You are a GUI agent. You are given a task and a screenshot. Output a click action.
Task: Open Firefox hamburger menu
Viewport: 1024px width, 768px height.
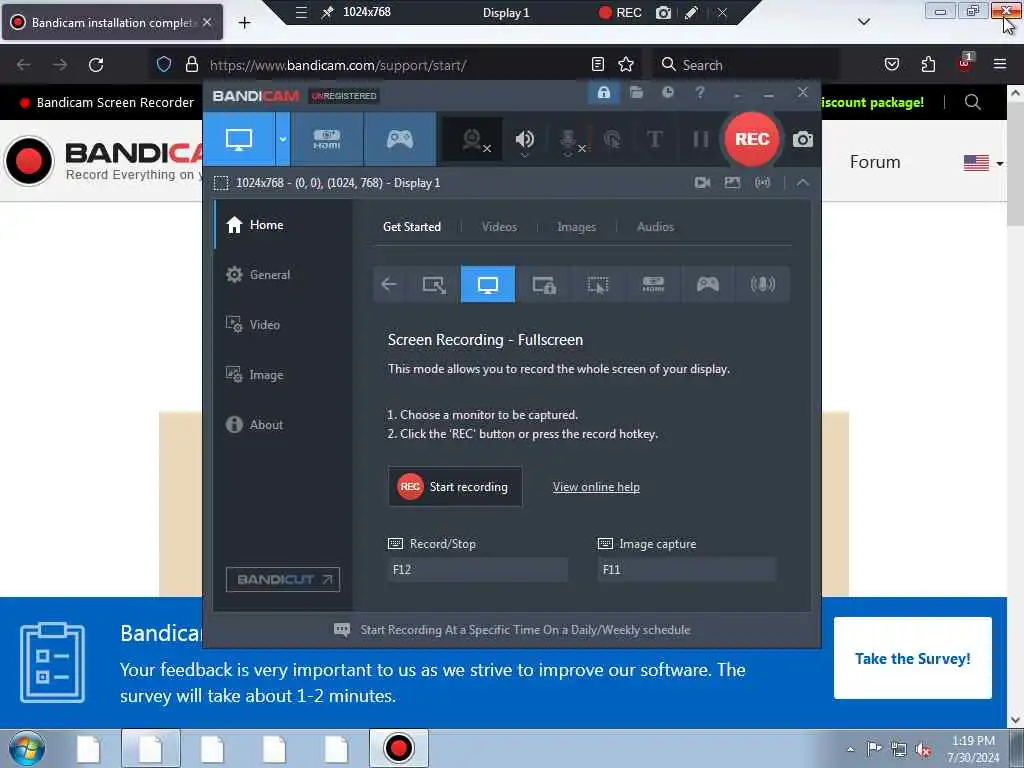[1000, 64]
